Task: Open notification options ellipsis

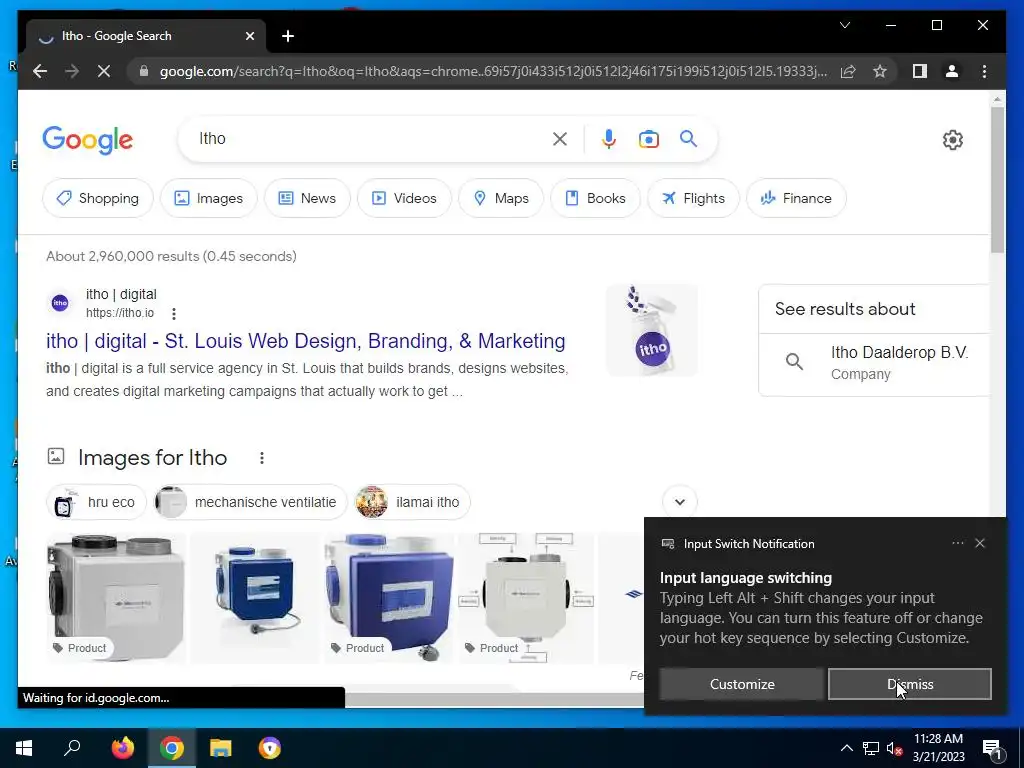Action: pyautogui.click(x=957, y=543)
